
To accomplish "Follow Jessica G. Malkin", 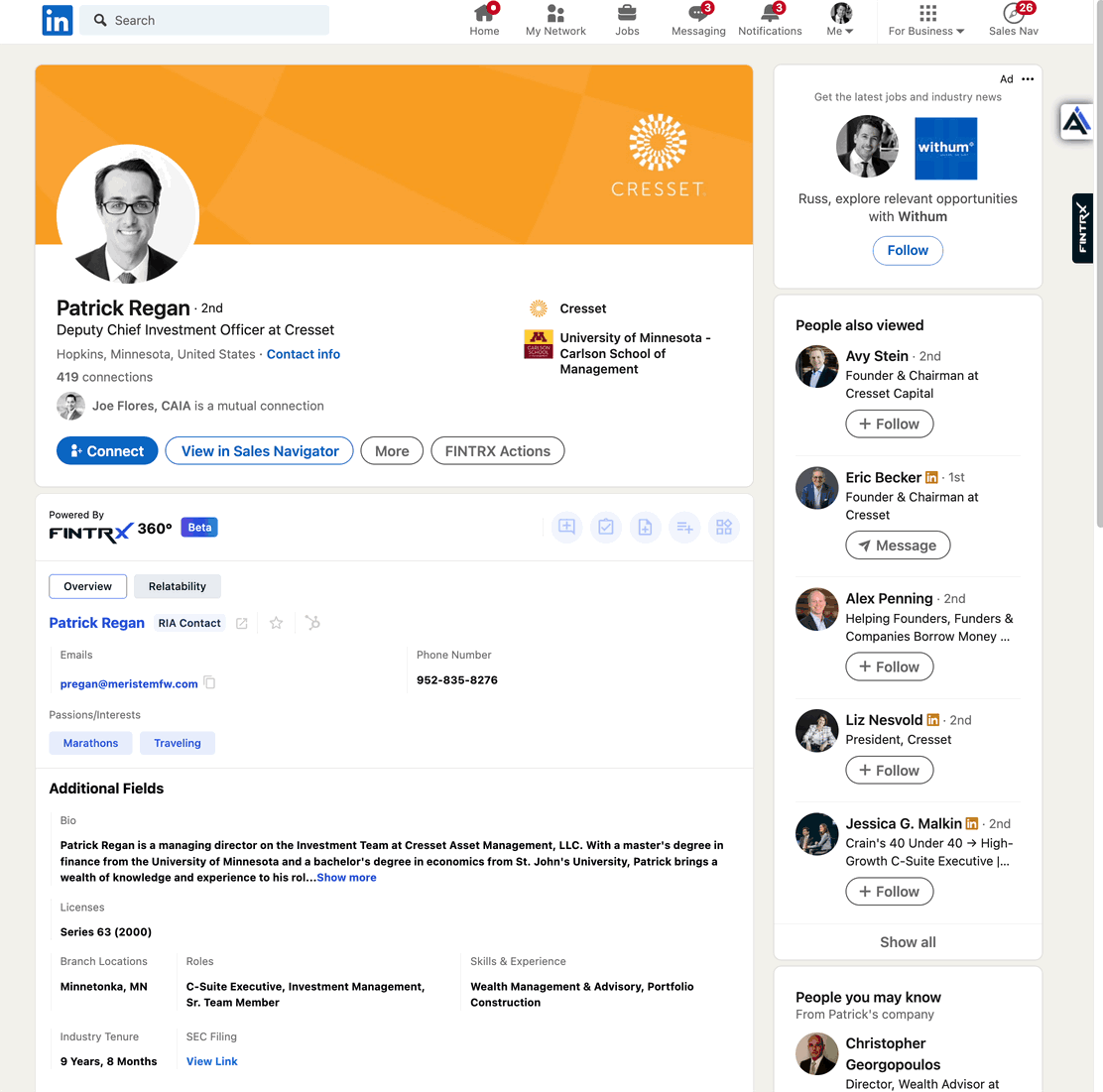I will coord(889,892).
